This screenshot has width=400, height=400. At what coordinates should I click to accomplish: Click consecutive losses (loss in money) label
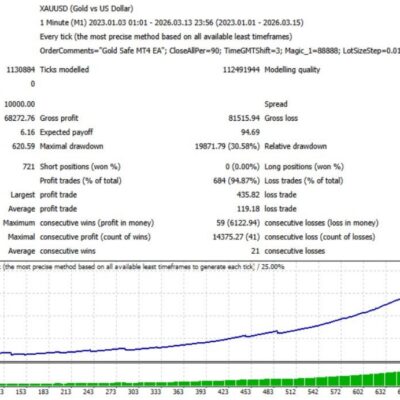tap(321, 223)
